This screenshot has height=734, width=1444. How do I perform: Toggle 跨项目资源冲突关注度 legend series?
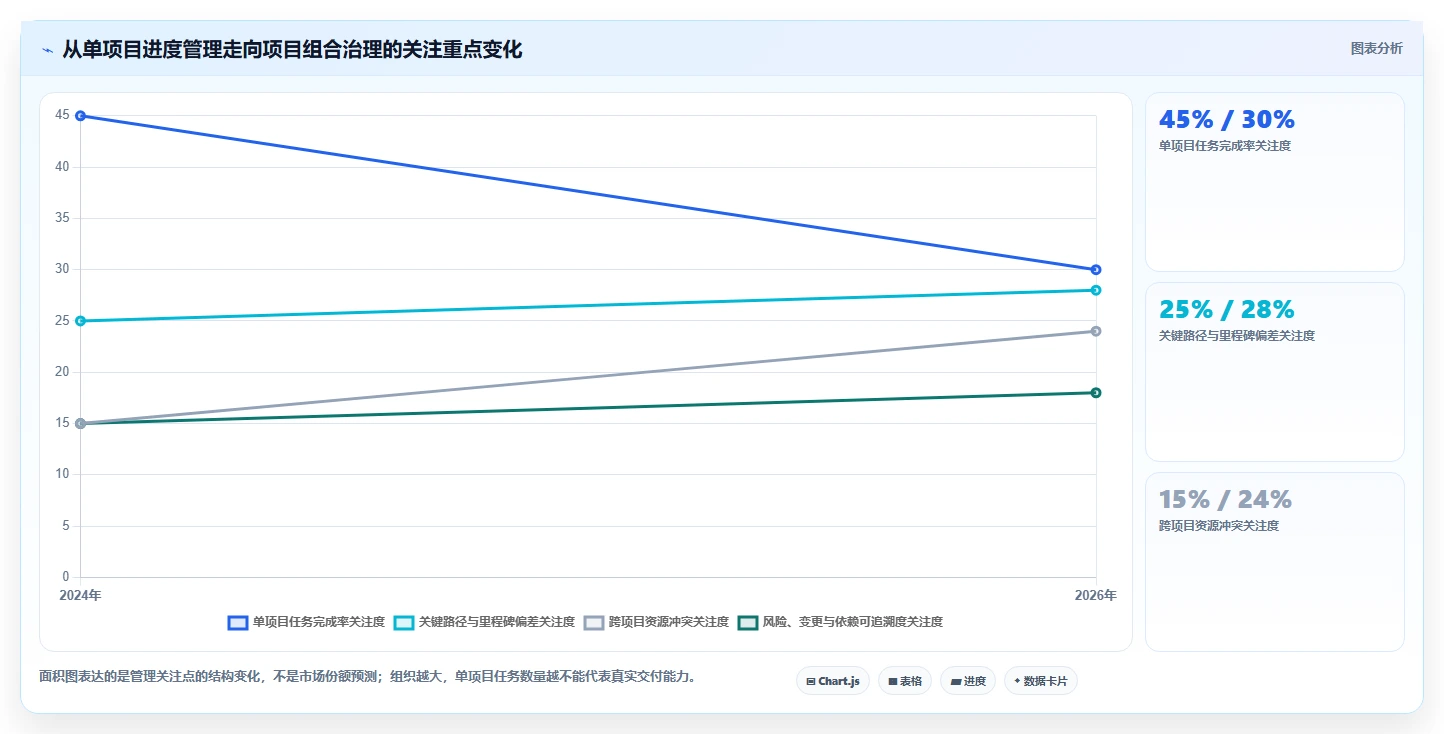(x=657, y=622)
